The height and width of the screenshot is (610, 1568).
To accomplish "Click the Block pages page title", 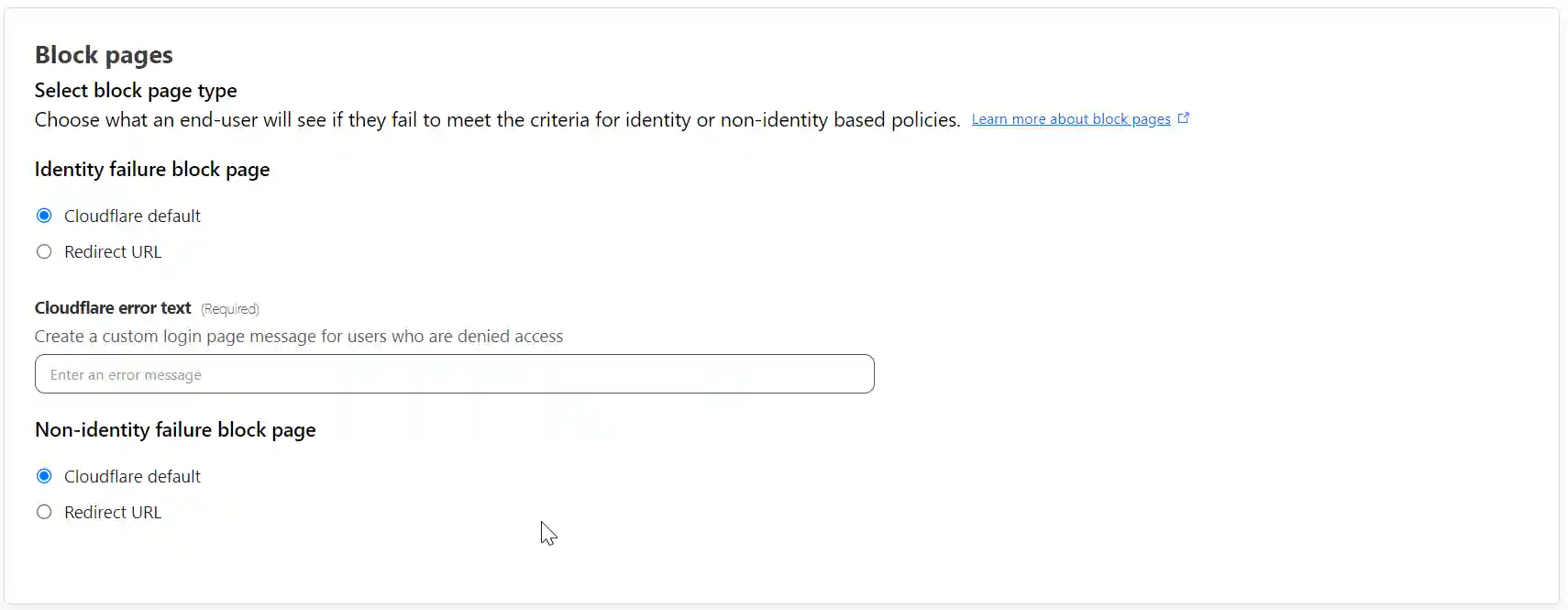I will point(103,55).
